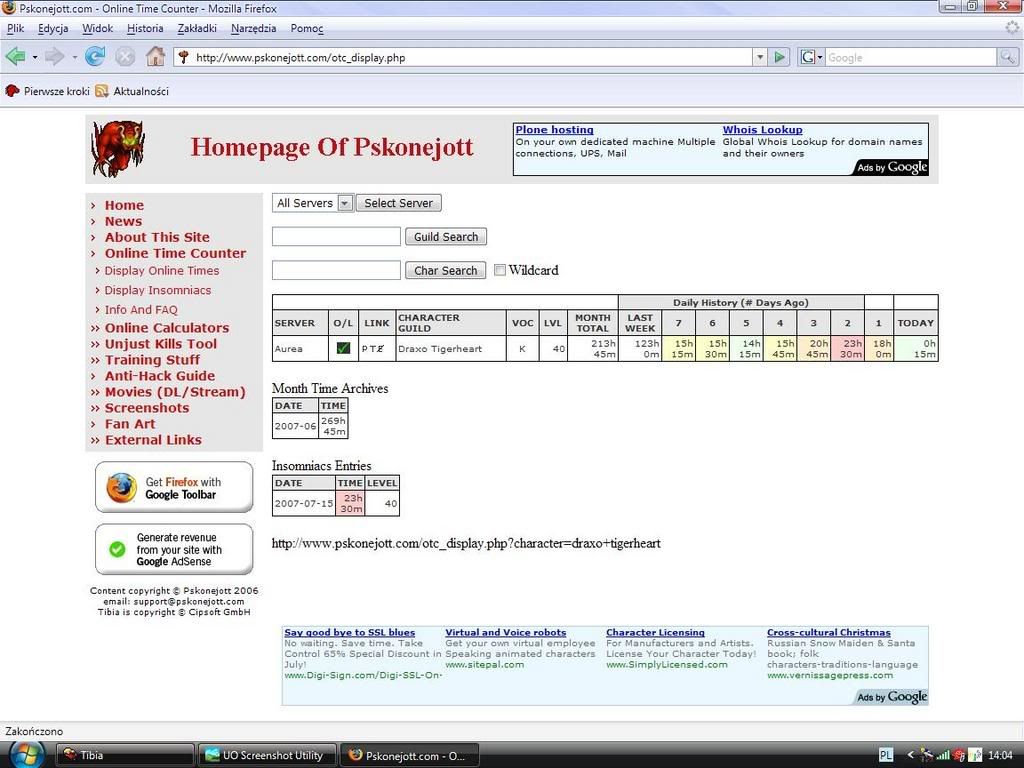Open the Pomoc menu
Screen dimensions: 1024x768
click(x=307, y=28)
